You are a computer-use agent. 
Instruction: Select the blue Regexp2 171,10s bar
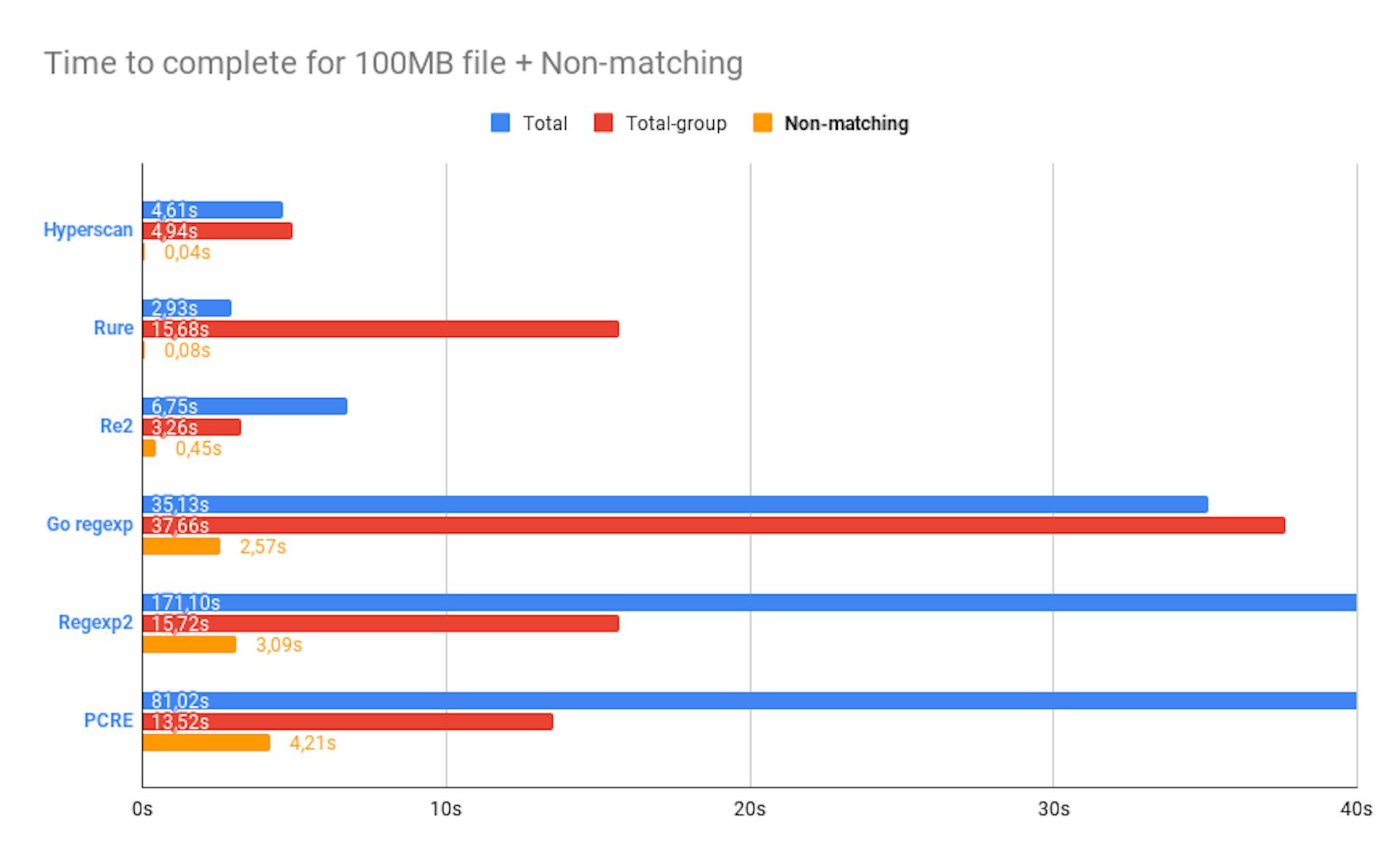coord(750,602)
